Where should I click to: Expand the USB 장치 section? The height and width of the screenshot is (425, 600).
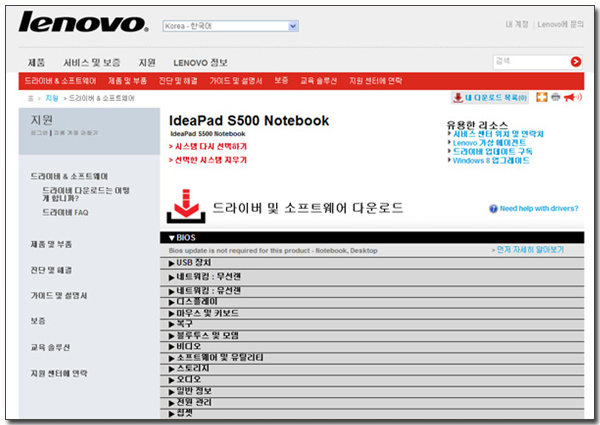click(372, 263)
